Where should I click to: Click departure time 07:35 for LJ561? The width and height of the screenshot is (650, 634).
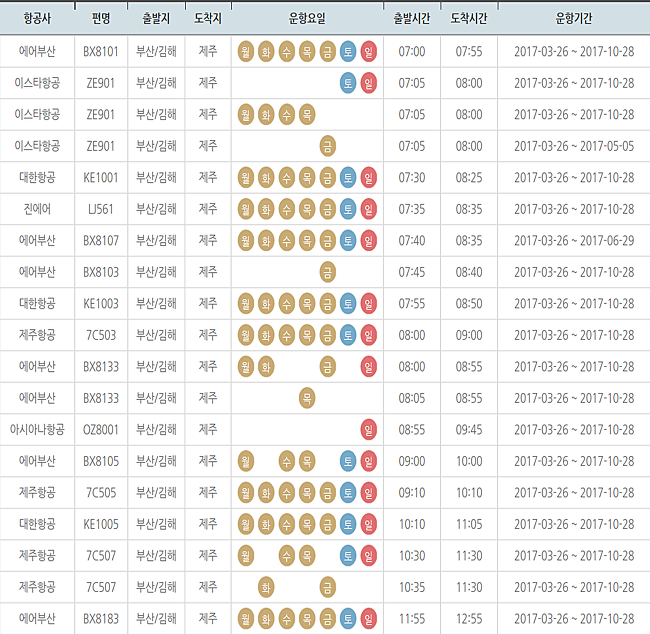point(412,209)
